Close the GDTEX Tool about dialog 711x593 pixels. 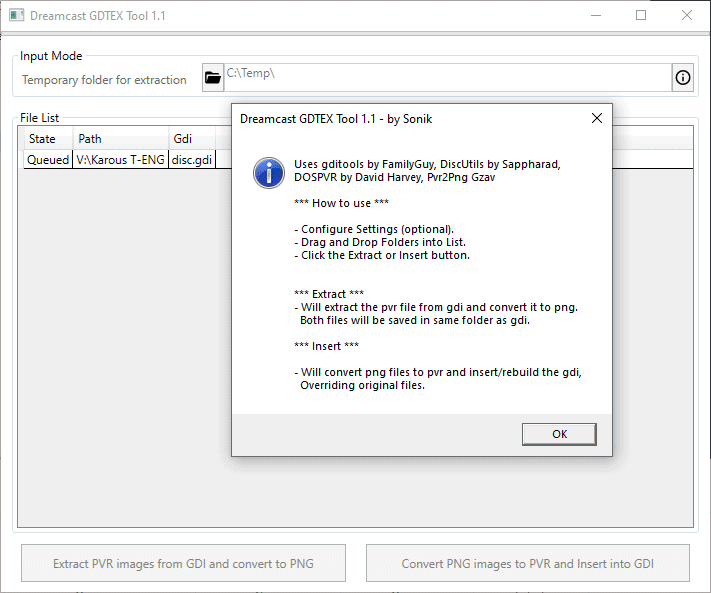[597, 118]
